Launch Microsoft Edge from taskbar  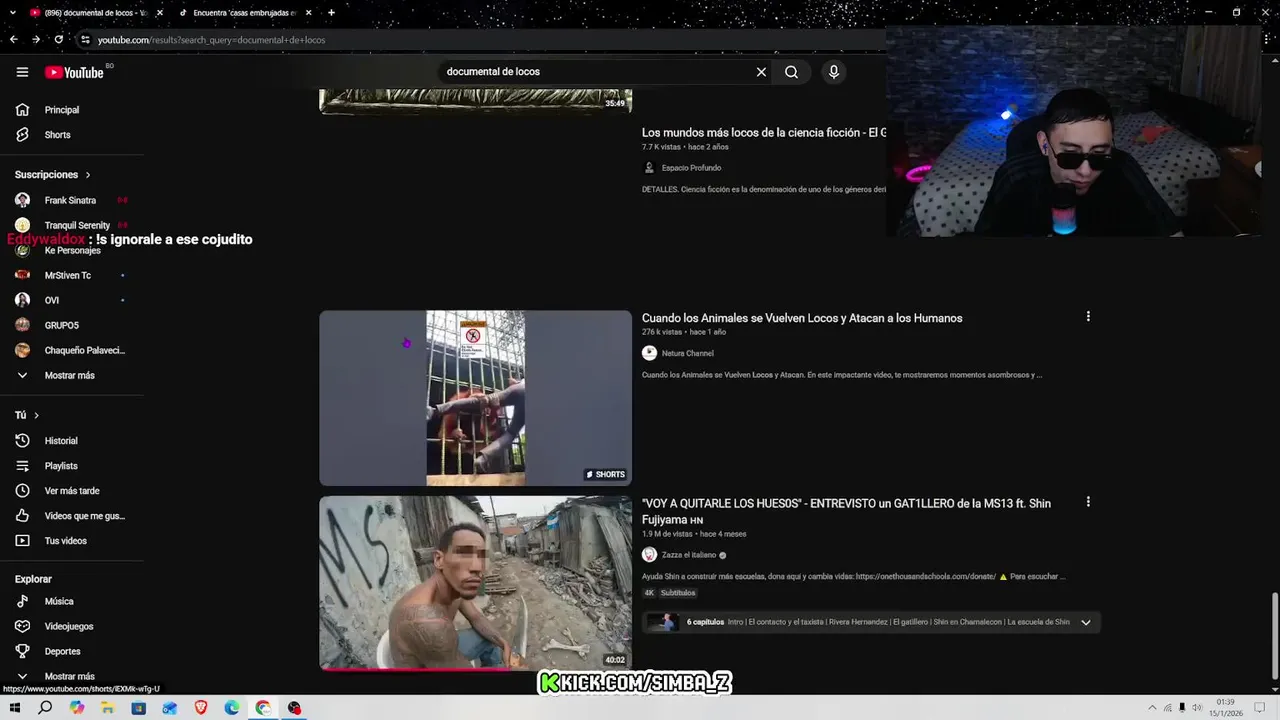pos(232,708)
